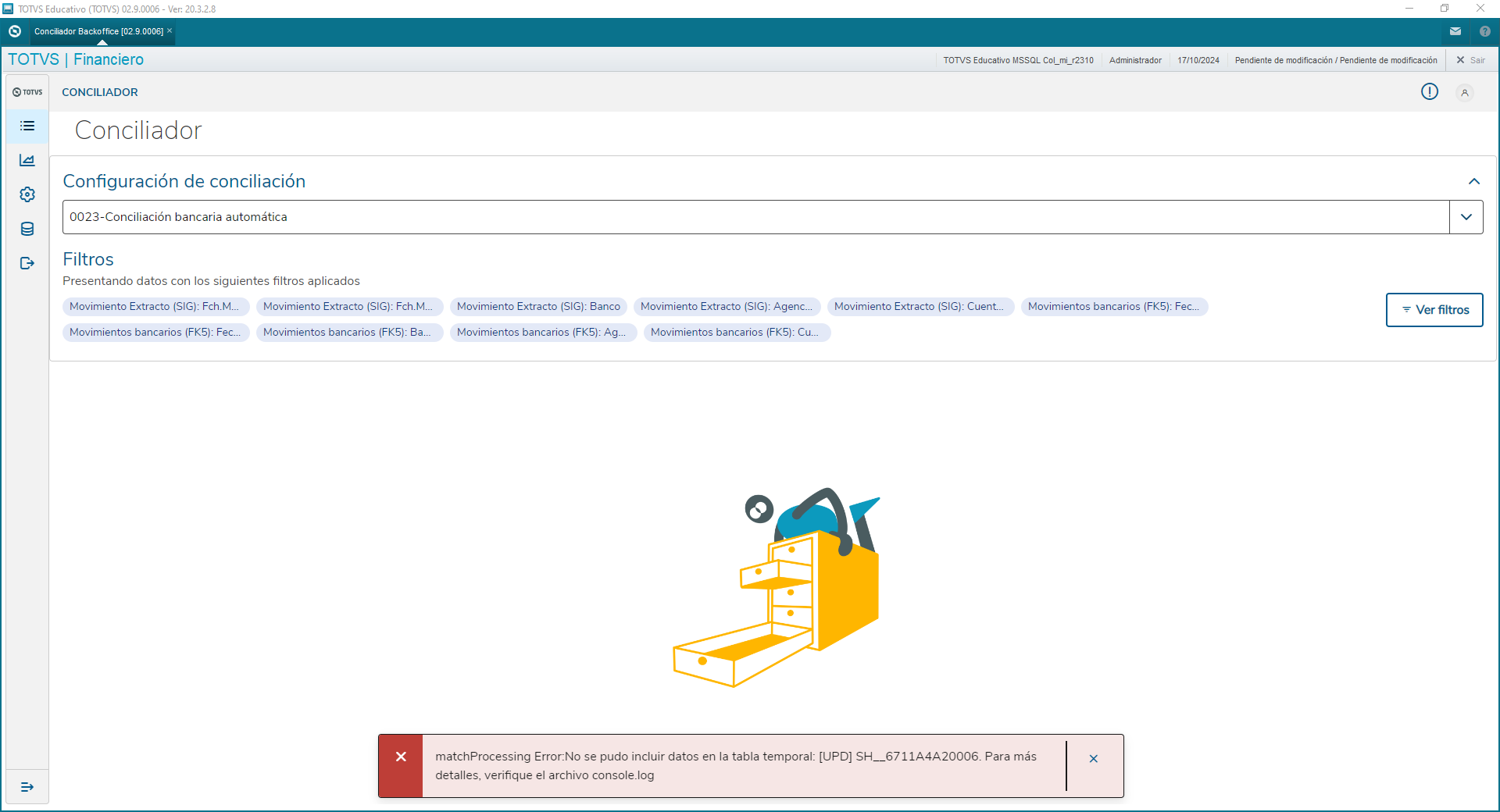Click TOTVS Educativo MSSQL Col_mi_r2310 label

coord(1018,60)
